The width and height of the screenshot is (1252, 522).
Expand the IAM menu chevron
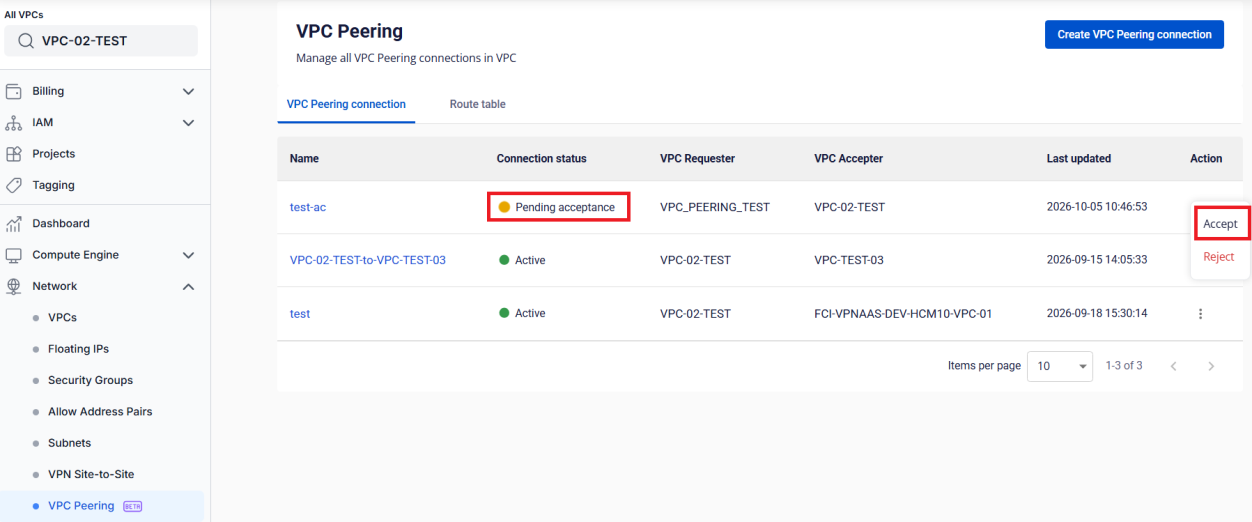(188, 123)
